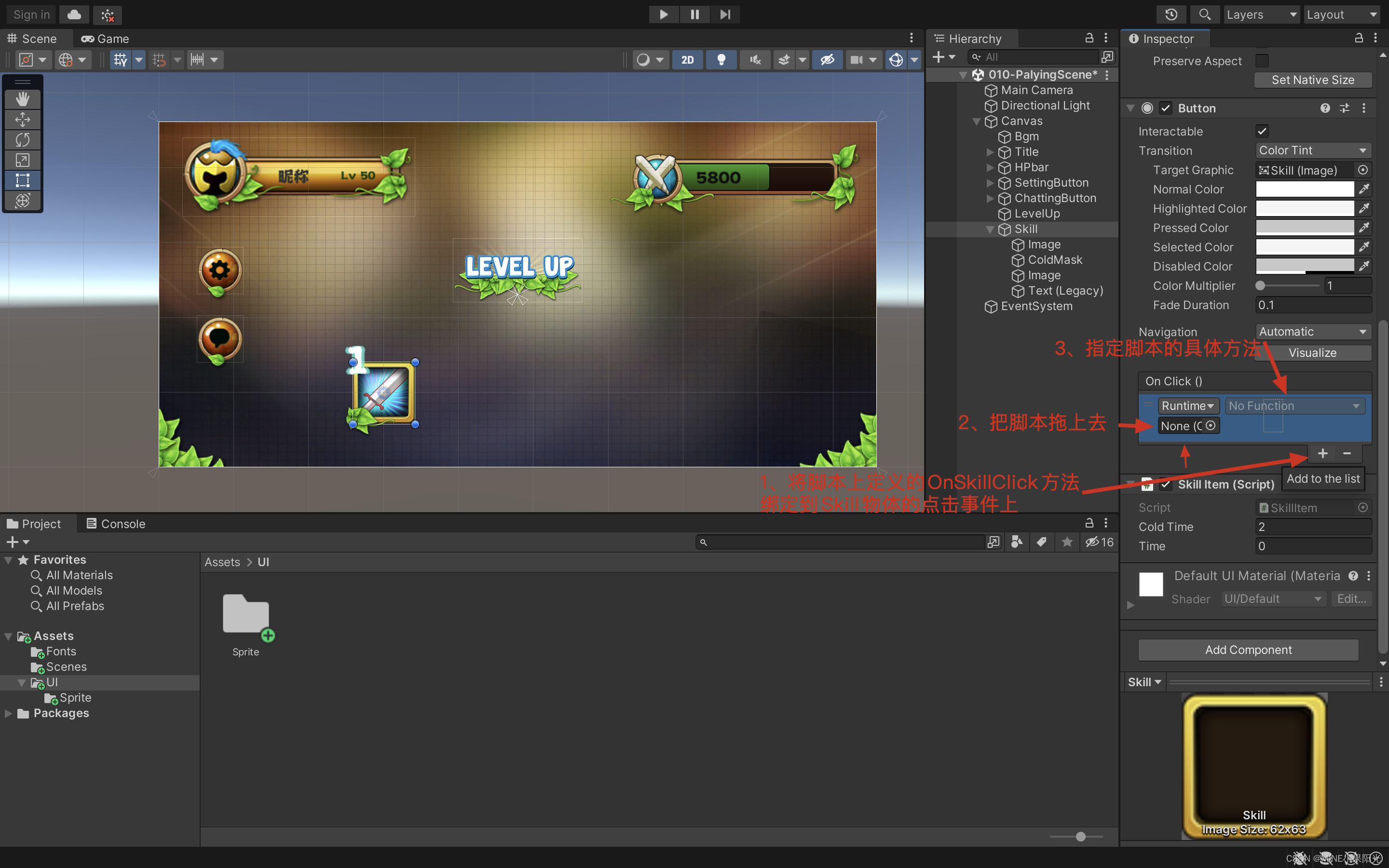Open Target Graphic object picker
Image resolution: width=1389 pixels, height=868 pixels.
pos(1363,170)
